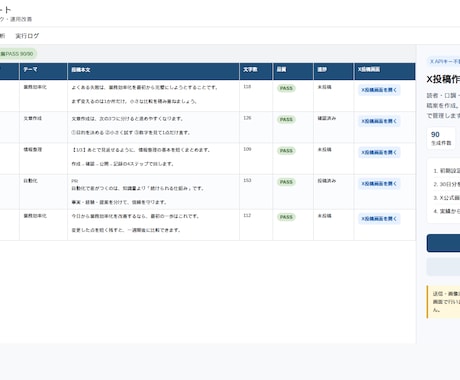Click the character count 118
Image resolution: width=460 pixels, height=380 pixels.
[x=247, y=87]
